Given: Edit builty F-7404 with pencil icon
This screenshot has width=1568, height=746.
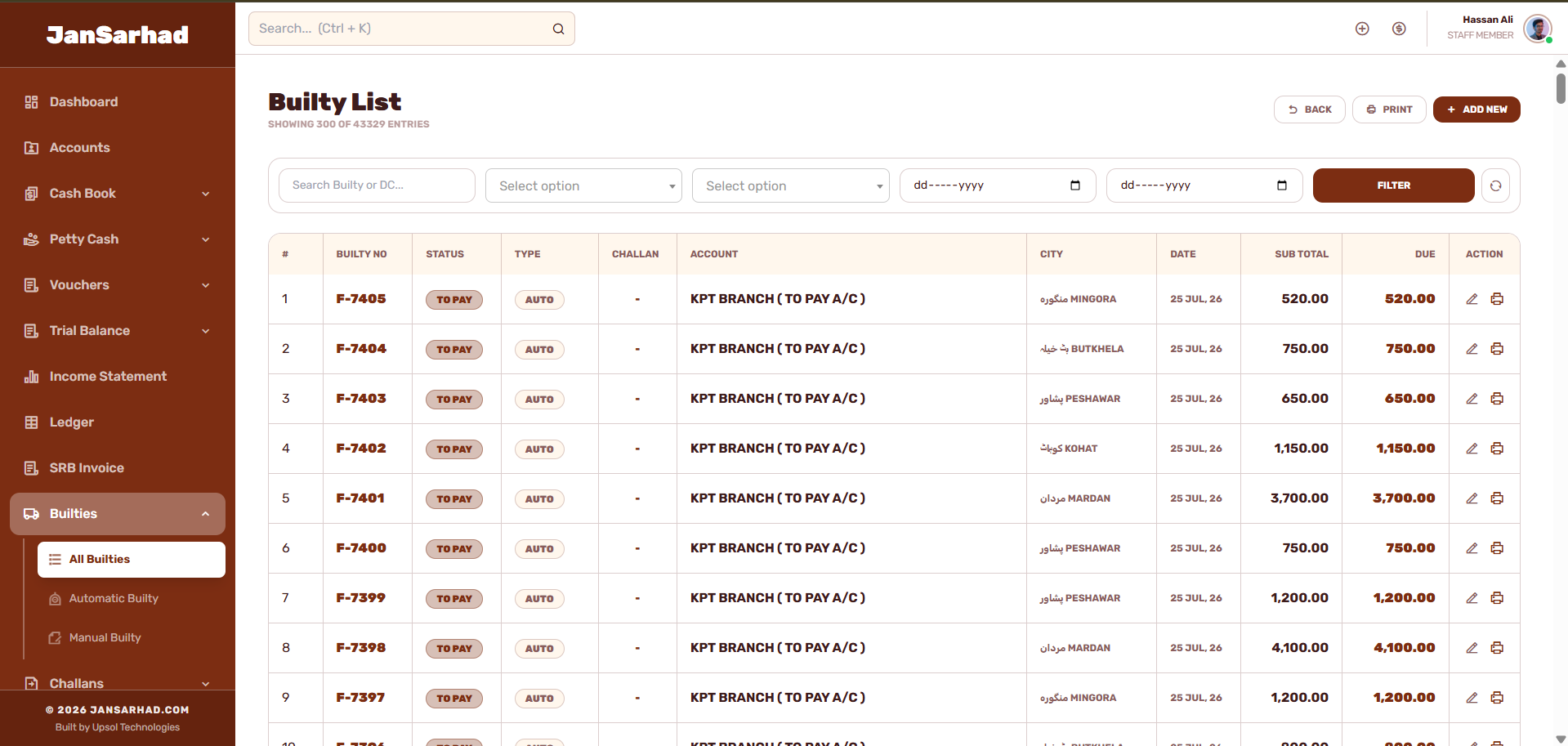Looking at the screenshot, I should pyautogui.click(x=1472, y=349).
